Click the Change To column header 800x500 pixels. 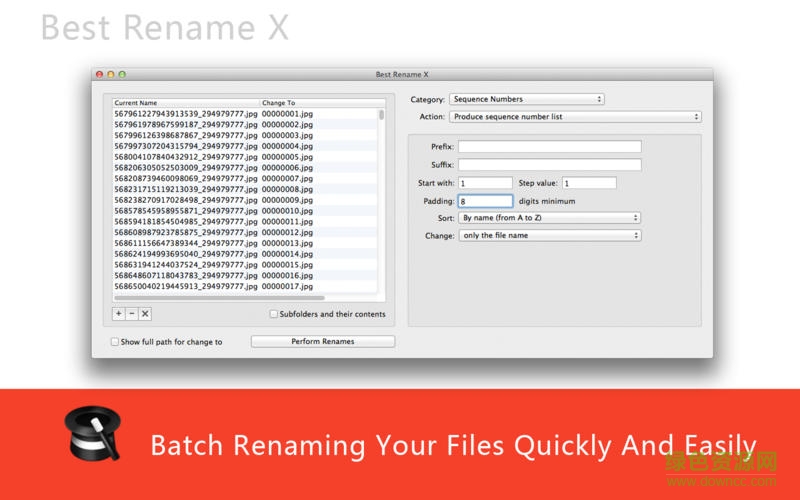coord(318,103)
